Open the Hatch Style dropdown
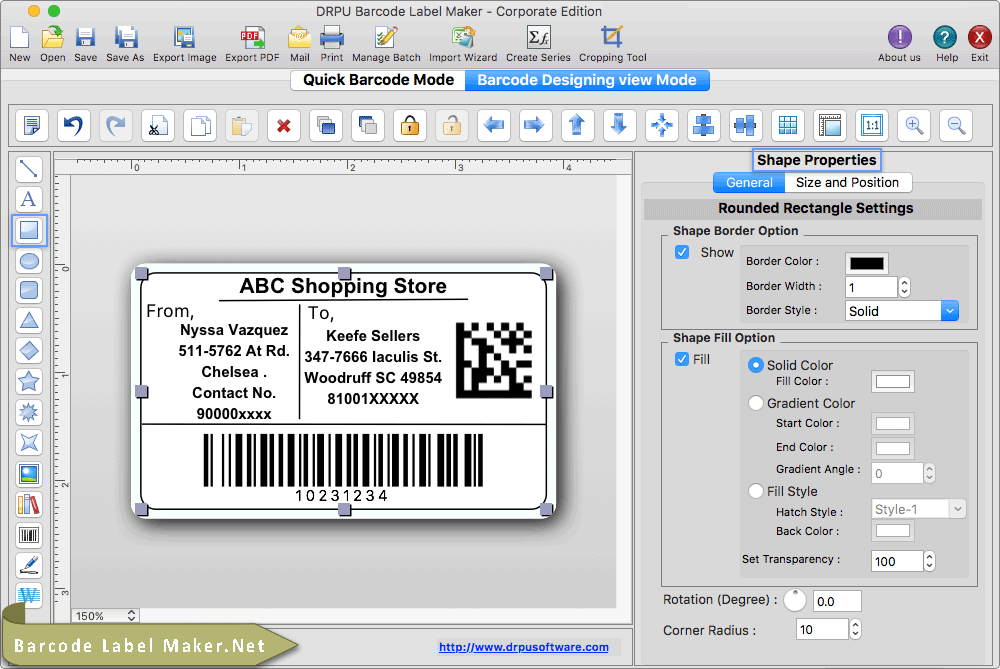The height and width of the screenshot is (669, 1000). (918, 509)
